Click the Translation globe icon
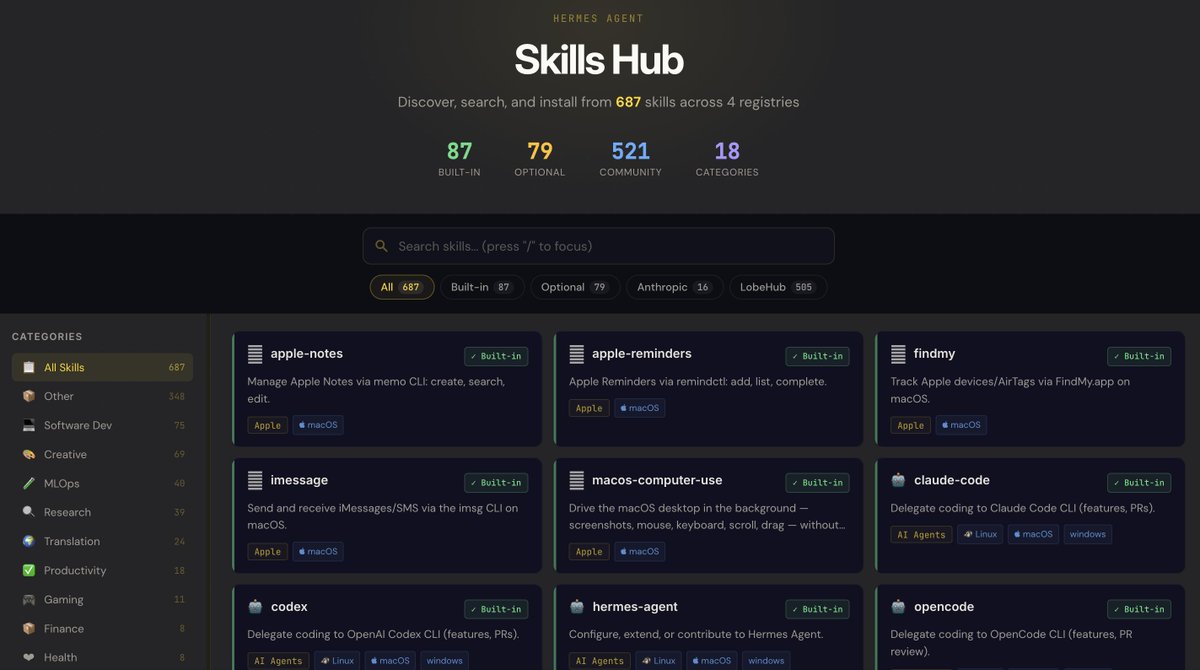This screenshot has height=670, width=1200. [x=29, y=541]
